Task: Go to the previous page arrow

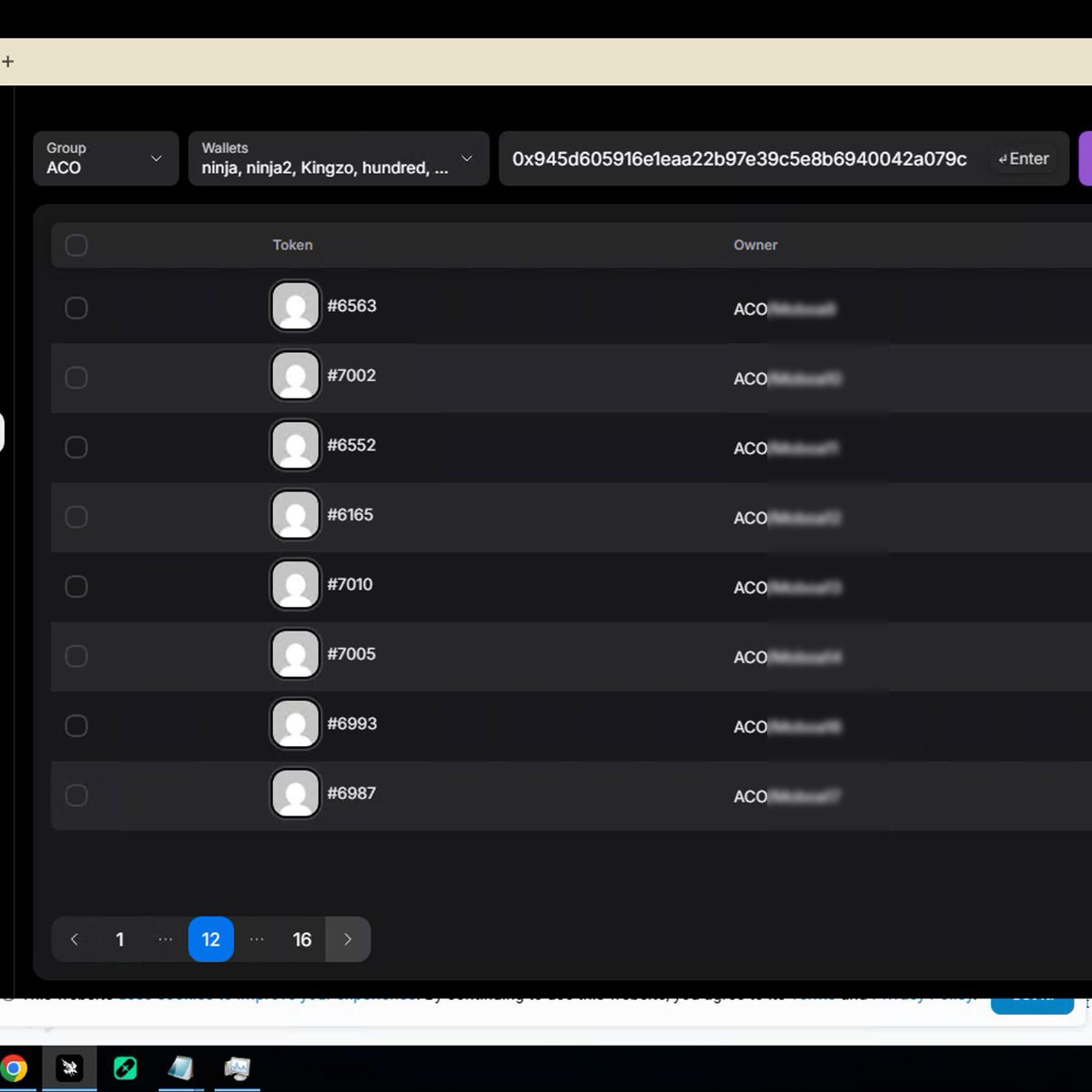Action: (75, 939)
